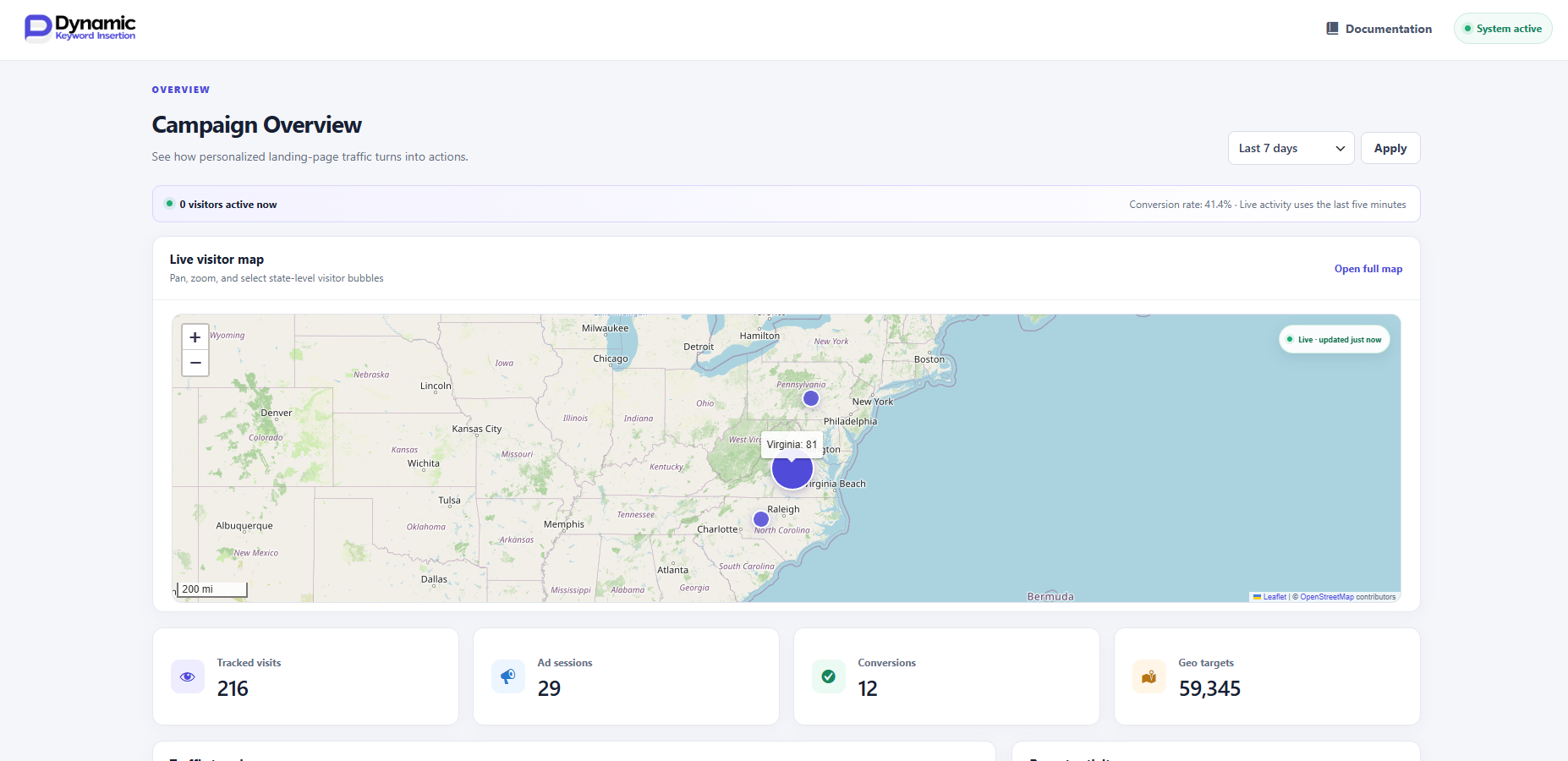Click the Conversions checkmark icon
Screen dimensions: 1568x761
pyautogui.click(x=829, y=676)
